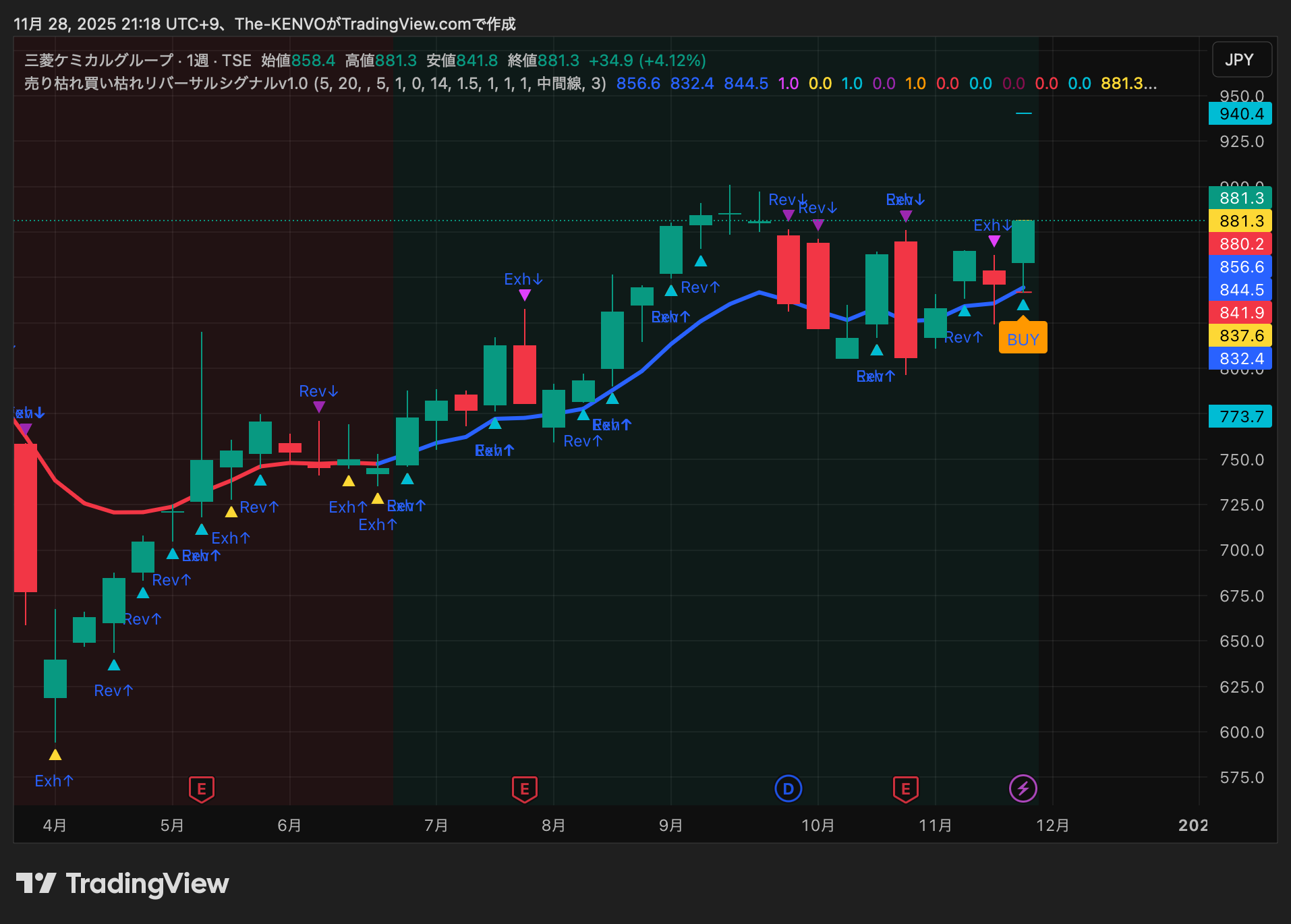This screenshot has width=1291, height=924.
Task: Click the cyan 940.4 price label
Action: point(1241,114)
